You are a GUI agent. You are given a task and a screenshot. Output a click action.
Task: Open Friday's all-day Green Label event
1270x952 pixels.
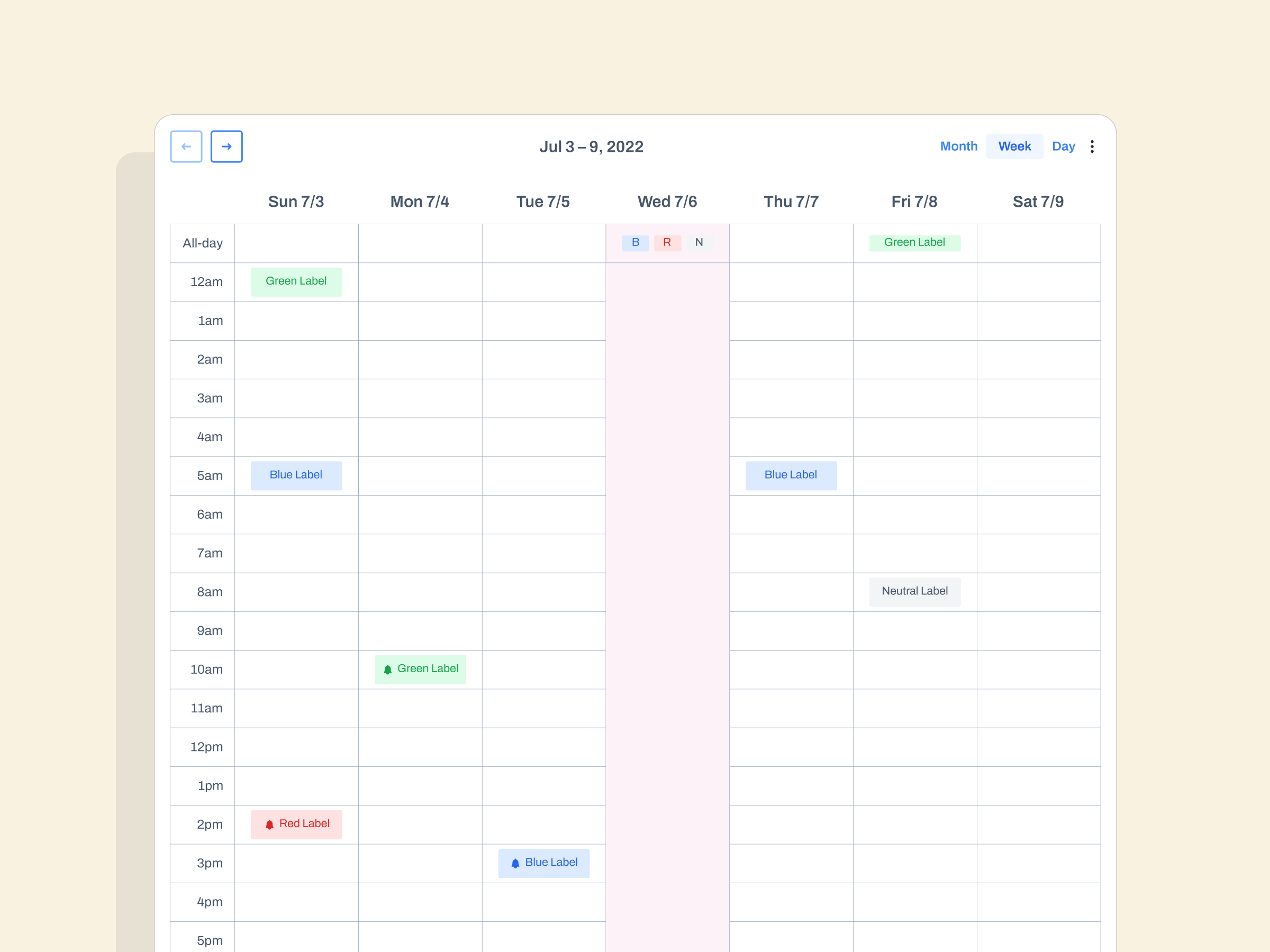(x=914, y=242)
